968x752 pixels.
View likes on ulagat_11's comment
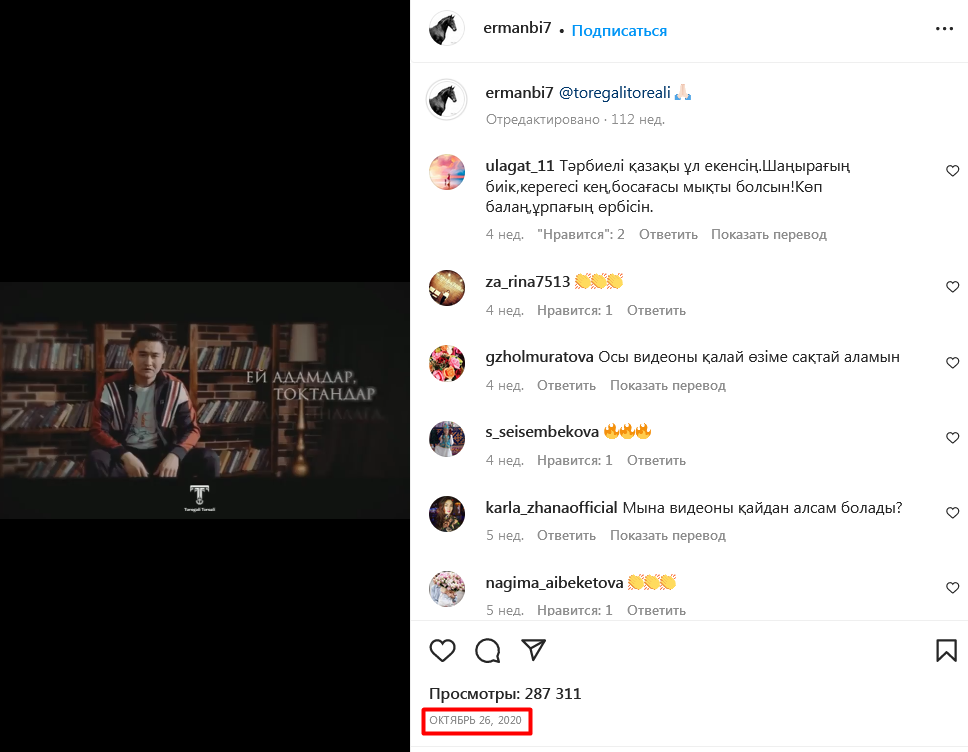pyautogui.click(x=581, y=234)
